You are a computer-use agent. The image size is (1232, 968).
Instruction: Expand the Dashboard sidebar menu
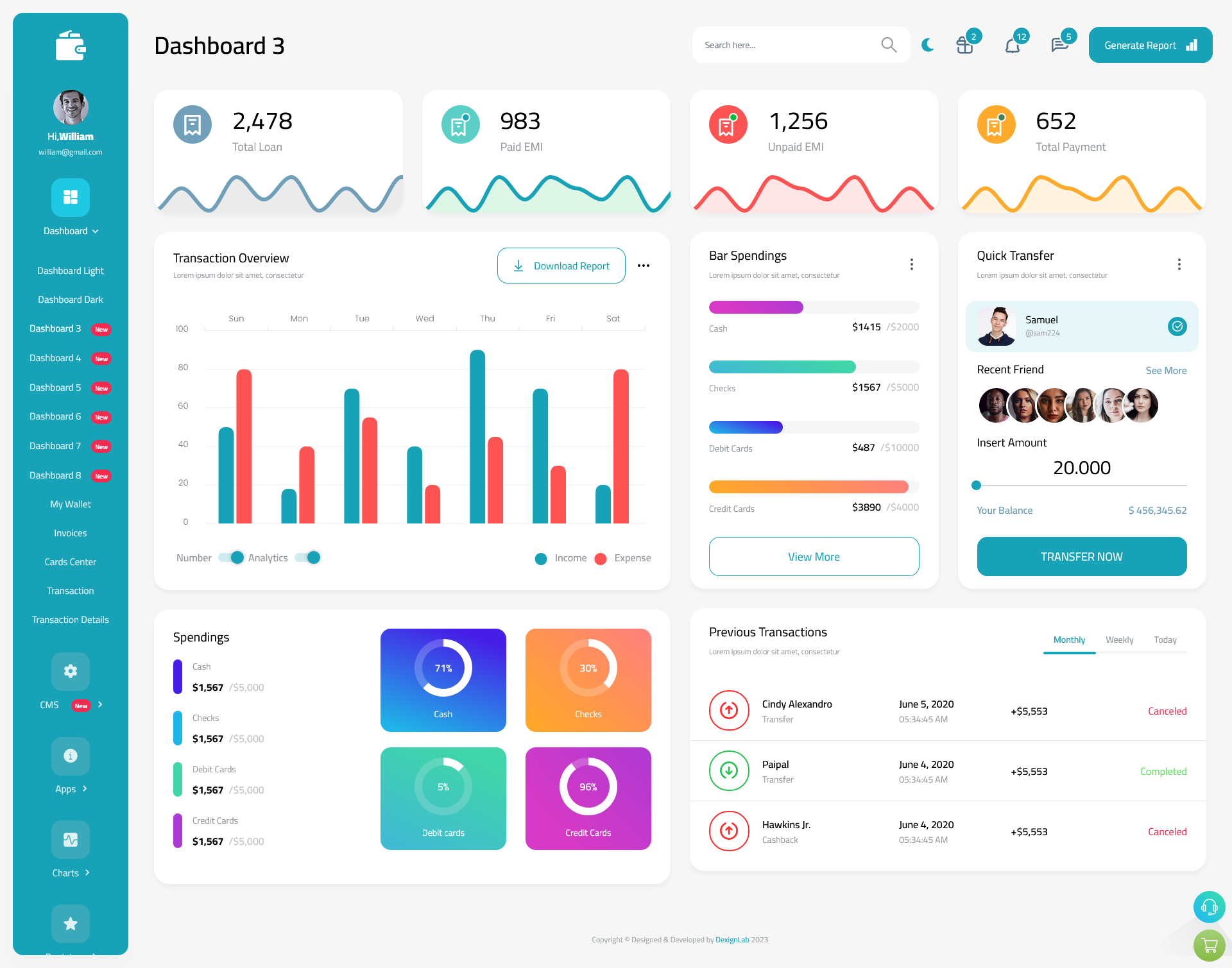tap(70, 230)
